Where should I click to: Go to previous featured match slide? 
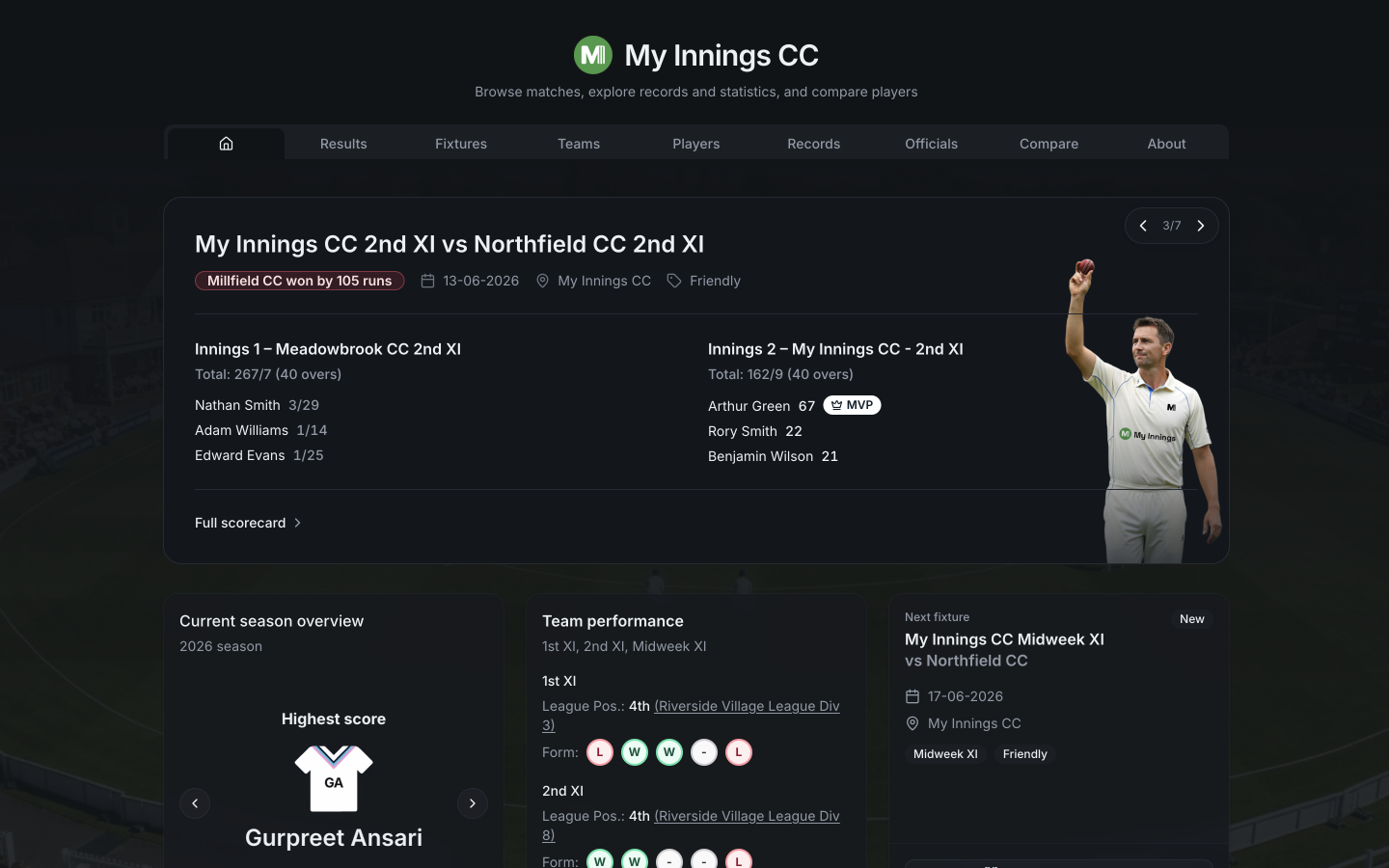pos(1143,226)
